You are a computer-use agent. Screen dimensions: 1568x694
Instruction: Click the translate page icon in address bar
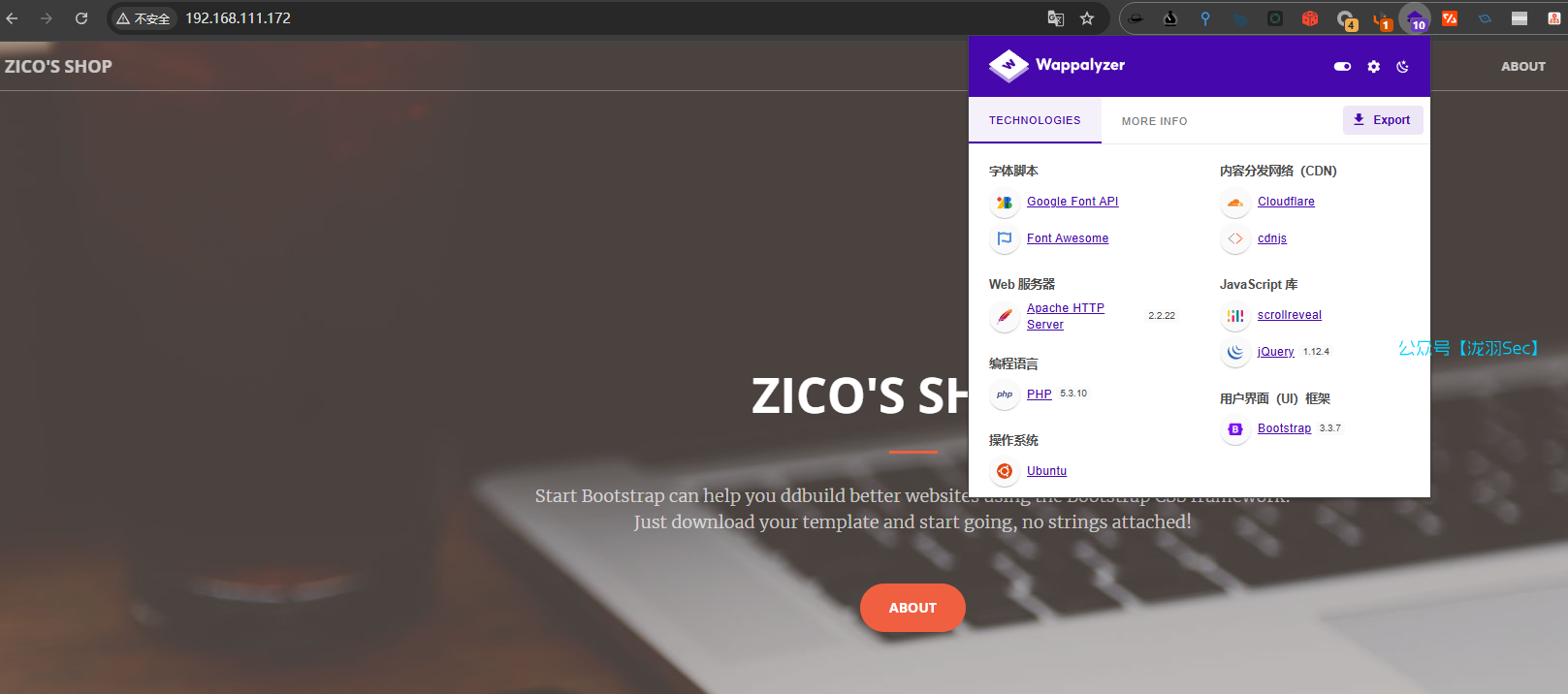[x=1056, y=18]
